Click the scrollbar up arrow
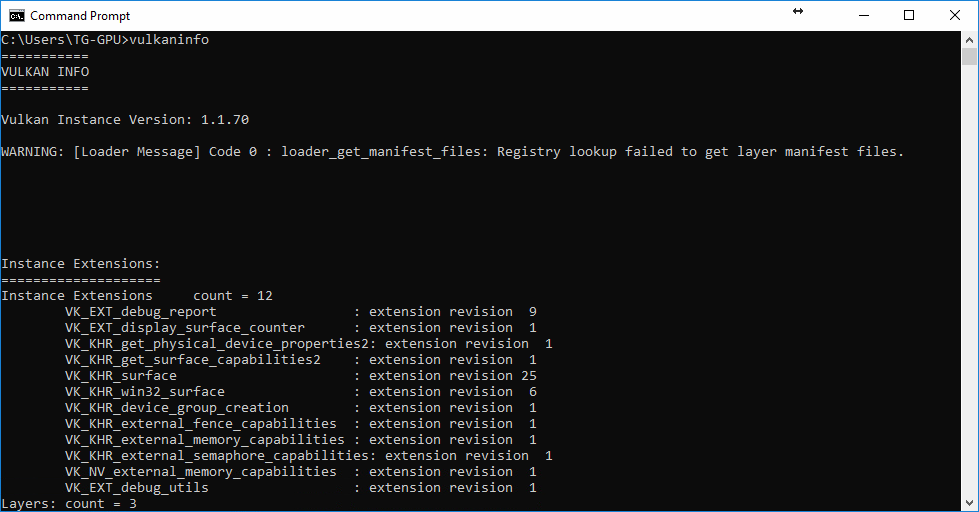 coord(969,39)
